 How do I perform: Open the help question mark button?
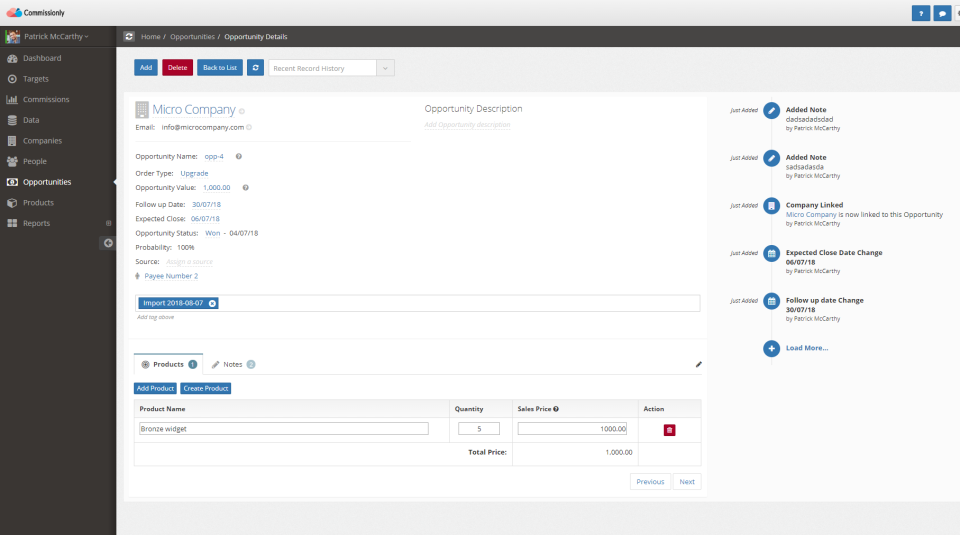[x=920, y=13]
